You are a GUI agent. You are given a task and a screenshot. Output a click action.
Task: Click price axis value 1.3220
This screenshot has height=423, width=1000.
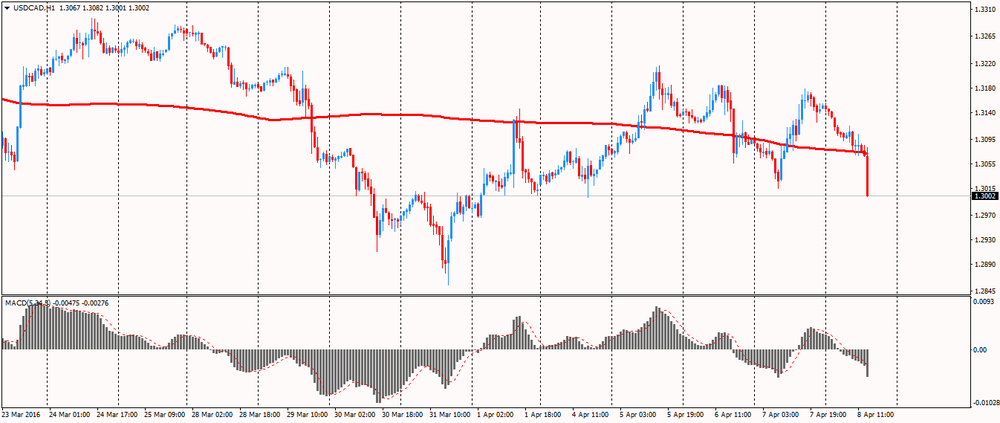pyautogui.click(x=985, y=63)
